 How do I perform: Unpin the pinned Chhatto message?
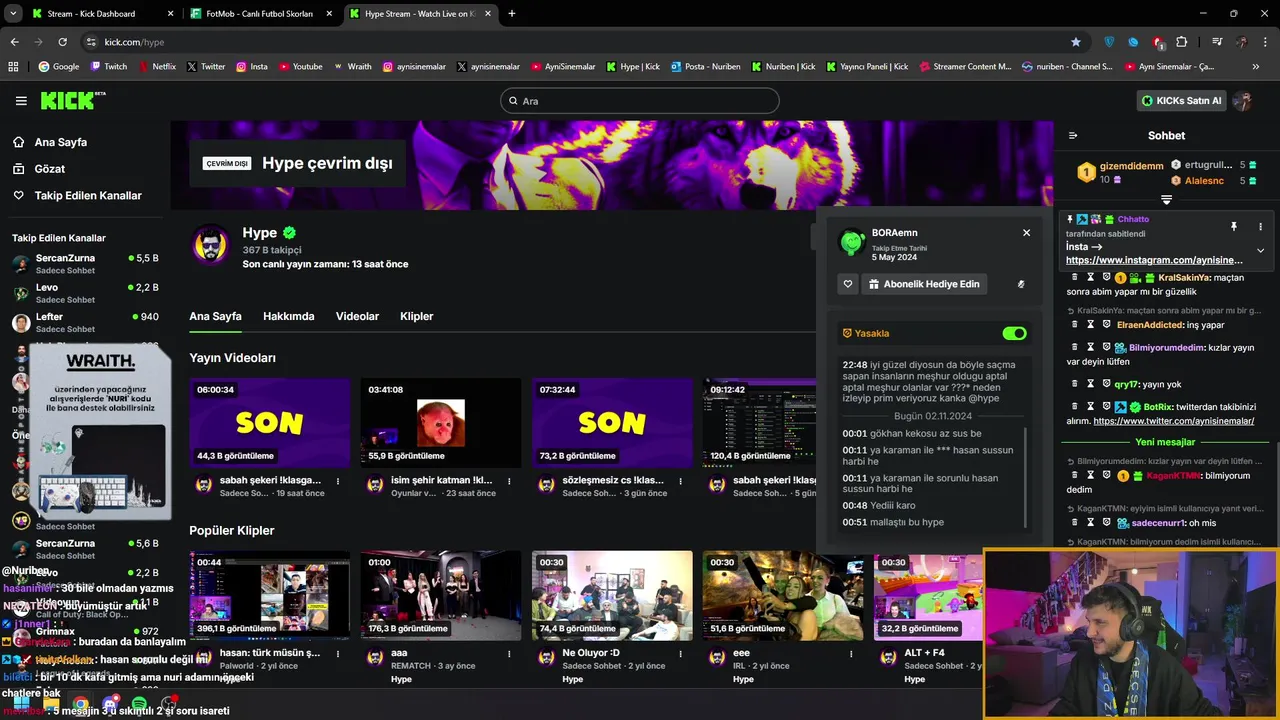1234,227
